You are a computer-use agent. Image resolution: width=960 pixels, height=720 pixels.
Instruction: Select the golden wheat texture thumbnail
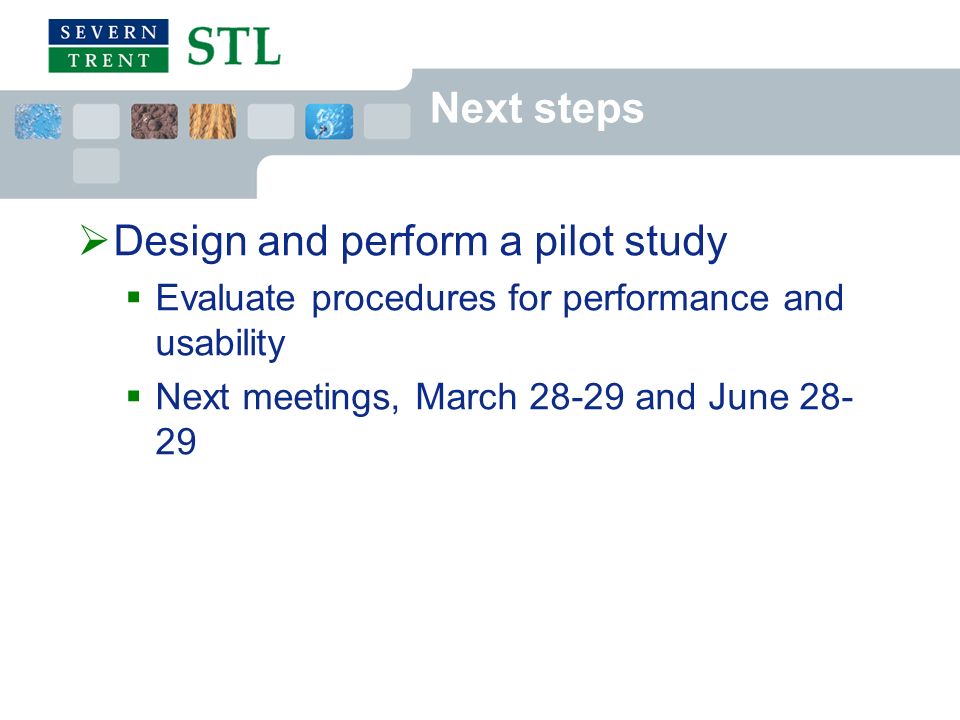[x=212, y=121]
